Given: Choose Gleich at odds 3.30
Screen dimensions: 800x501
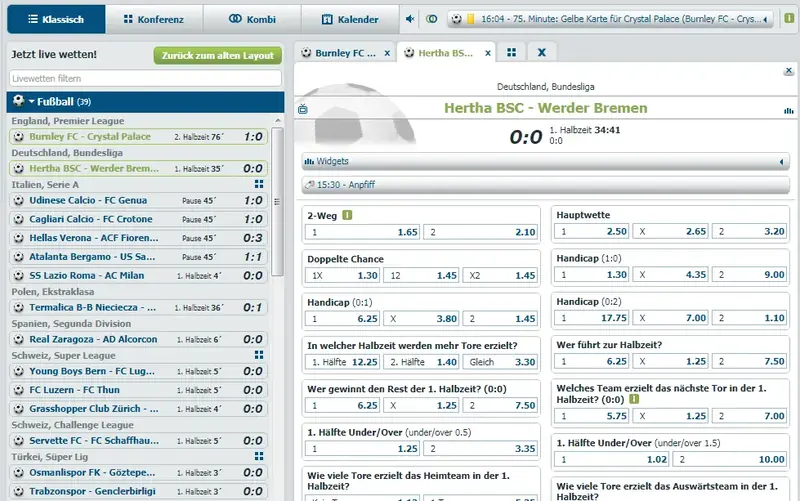Looking at the screenshot, I should click(x=500, y=362).
